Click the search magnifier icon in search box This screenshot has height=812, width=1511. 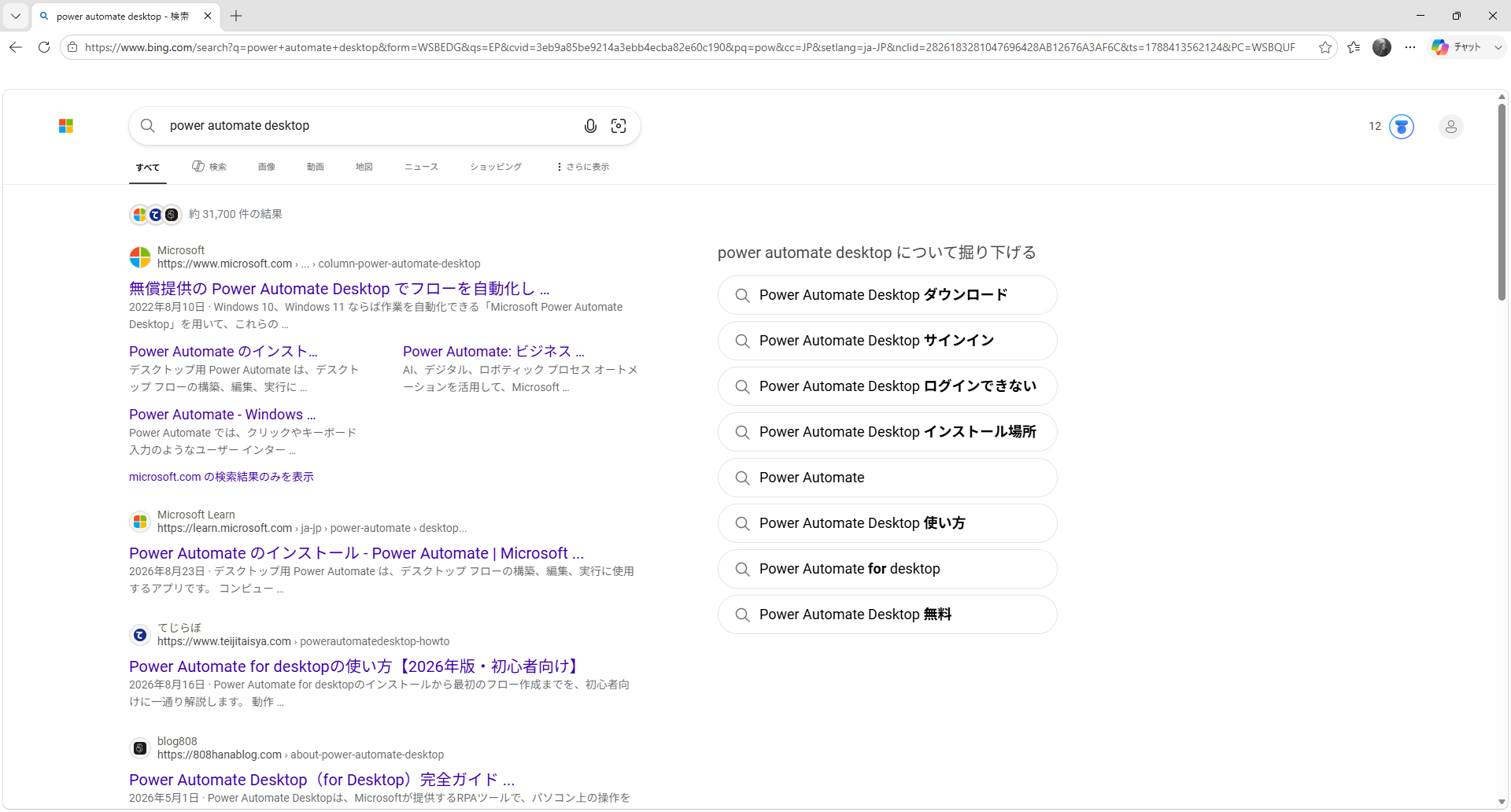147,126
